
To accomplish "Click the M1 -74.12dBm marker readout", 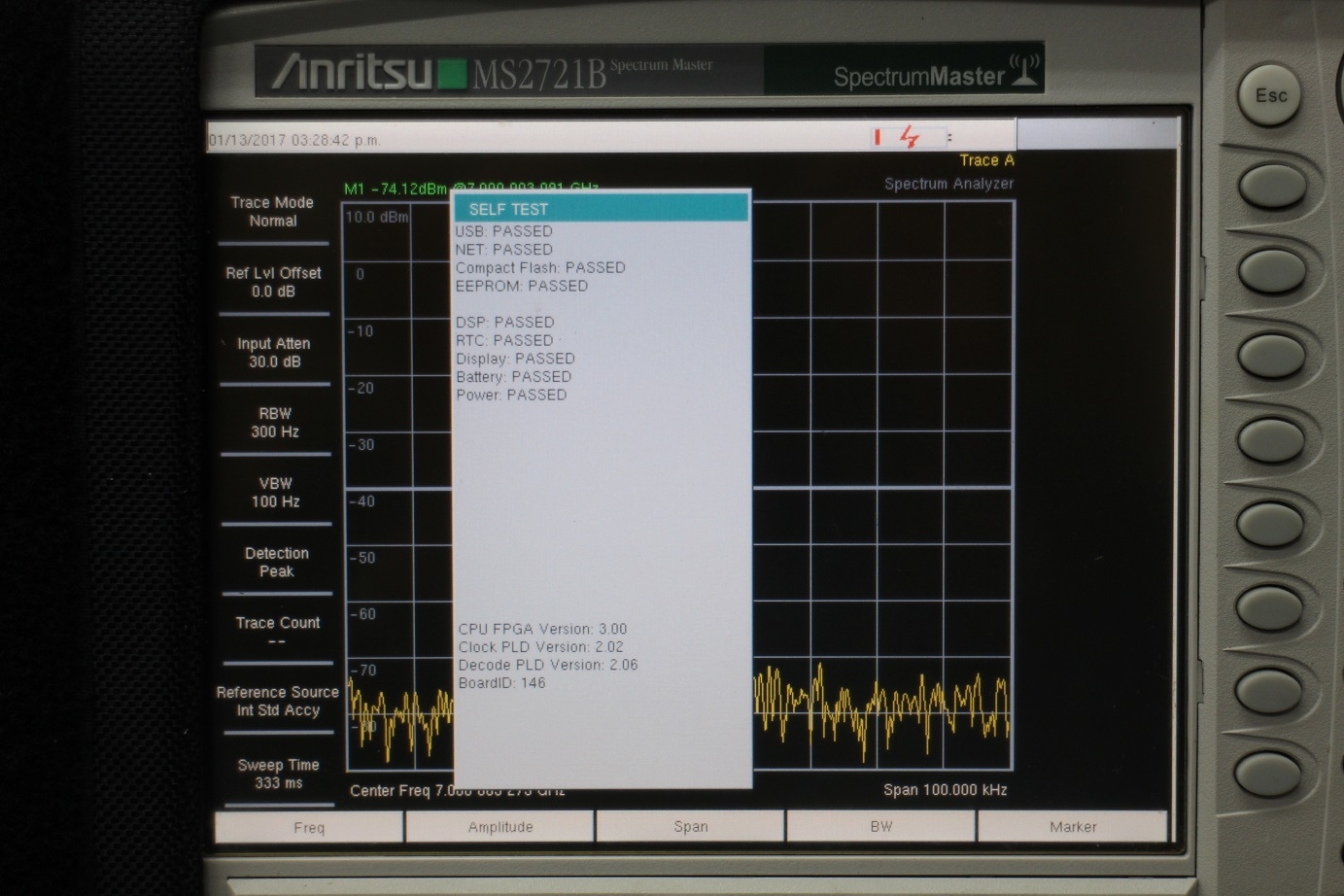I will (396, 189).
